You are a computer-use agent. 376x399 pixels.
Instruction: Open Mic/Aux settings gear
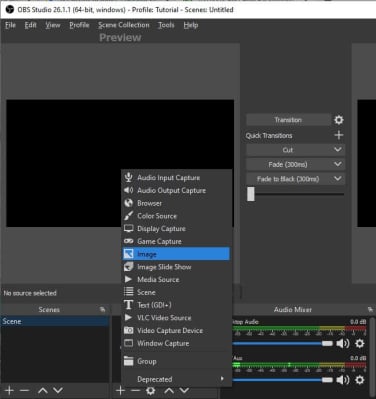tap(360, 380)
